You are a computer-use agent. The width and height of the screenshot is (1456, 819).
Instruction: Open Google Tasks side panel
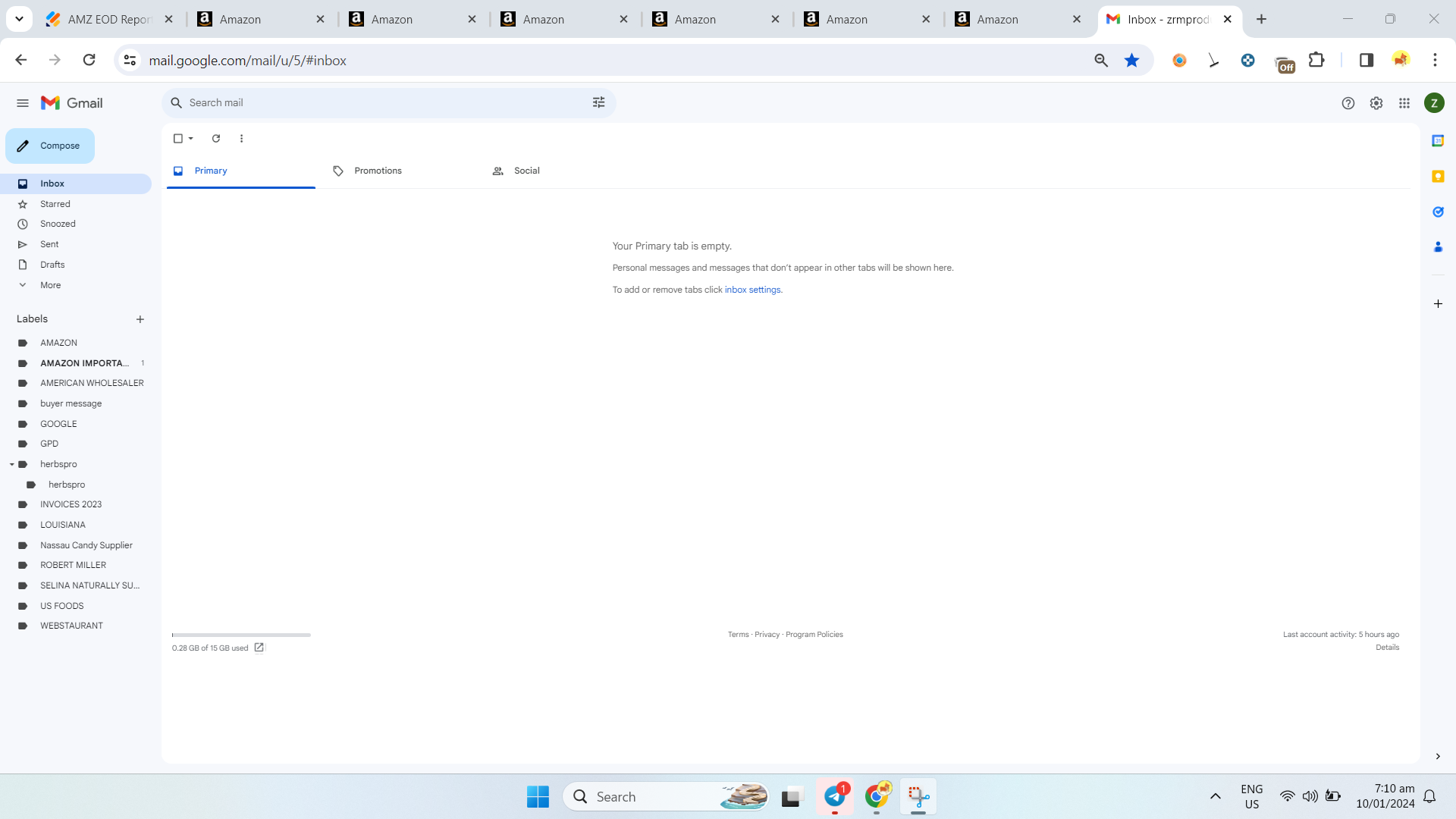coord(1438,212)
